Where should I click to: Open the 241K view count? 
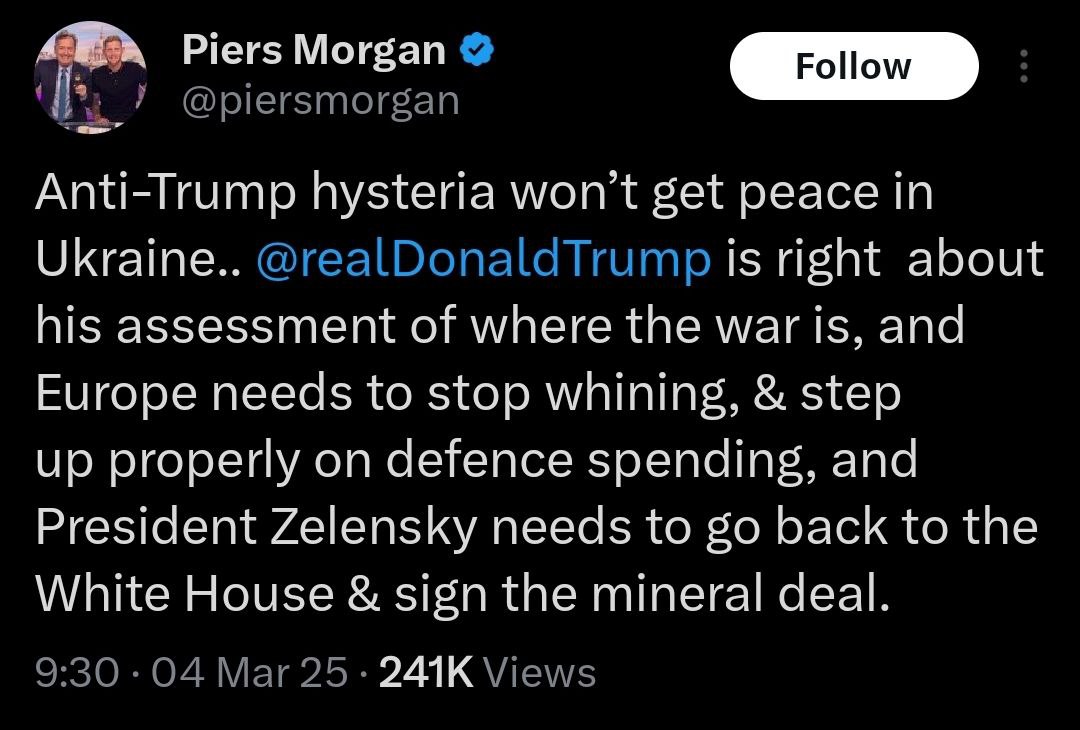click(425, 673)
